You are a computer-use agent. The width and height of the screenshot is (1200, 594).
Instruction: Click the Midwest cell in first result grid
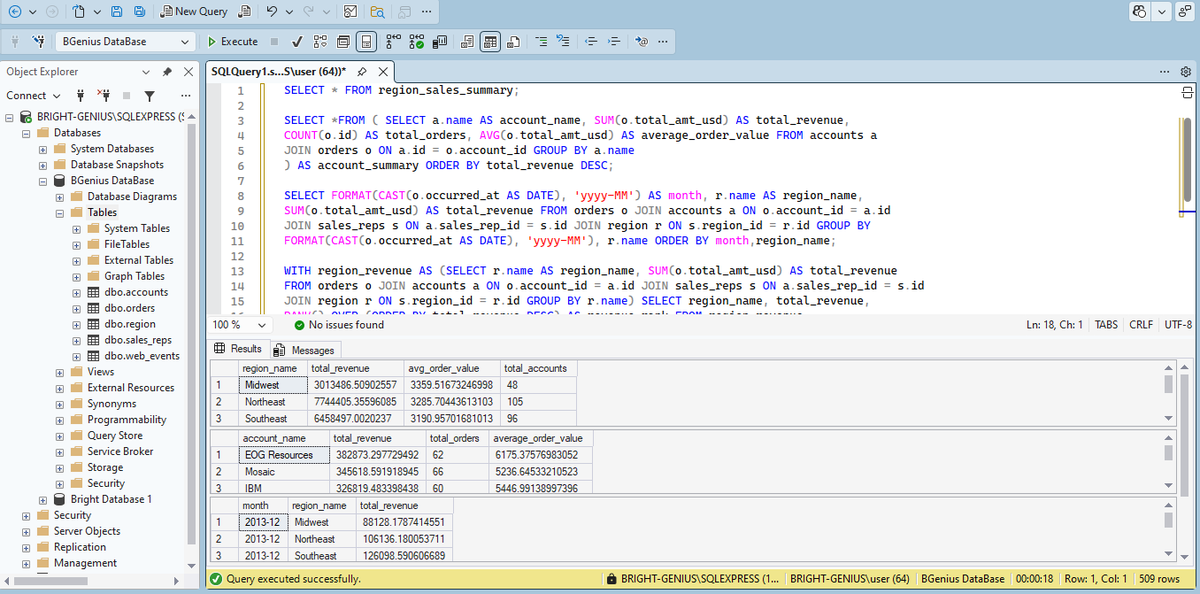273,384
